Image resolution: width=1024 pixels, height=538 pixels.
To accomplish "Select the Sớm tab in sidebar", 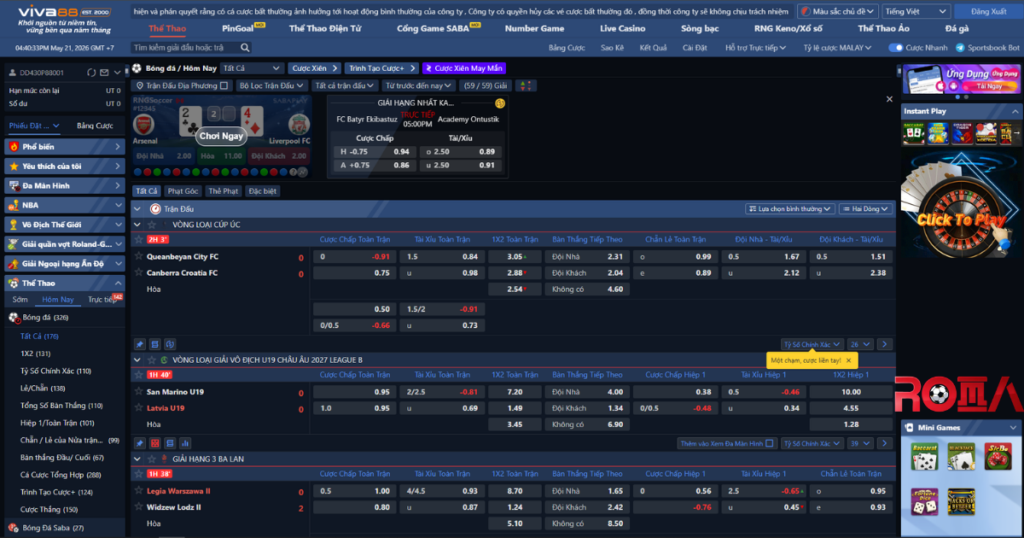I will [20, 300].
